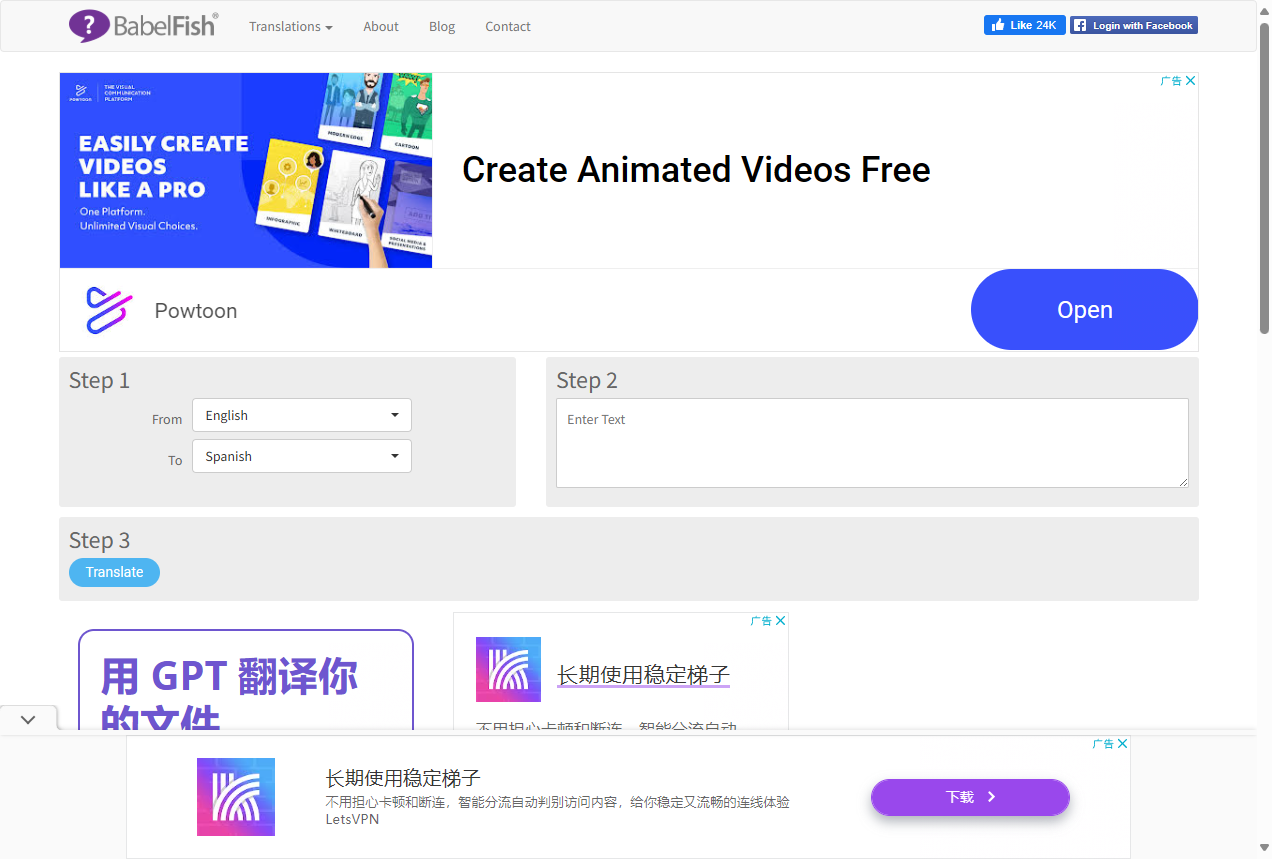Click the thumbs-up icon on the Like button
Image resolution: width=1272 pixels, height=859 pixels.
(998, 24)
